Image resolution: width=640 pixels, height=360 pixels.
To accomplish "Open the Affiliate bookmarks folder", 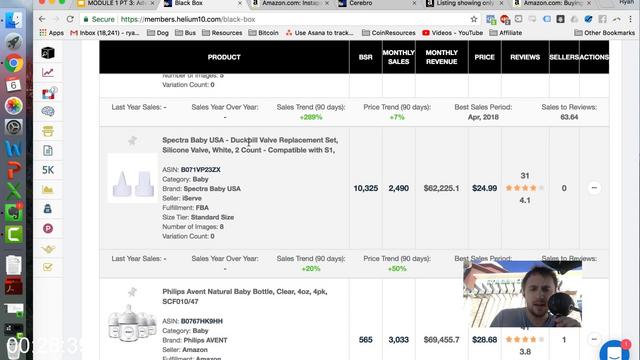I will pyautogui.click(x=506, y=33).
